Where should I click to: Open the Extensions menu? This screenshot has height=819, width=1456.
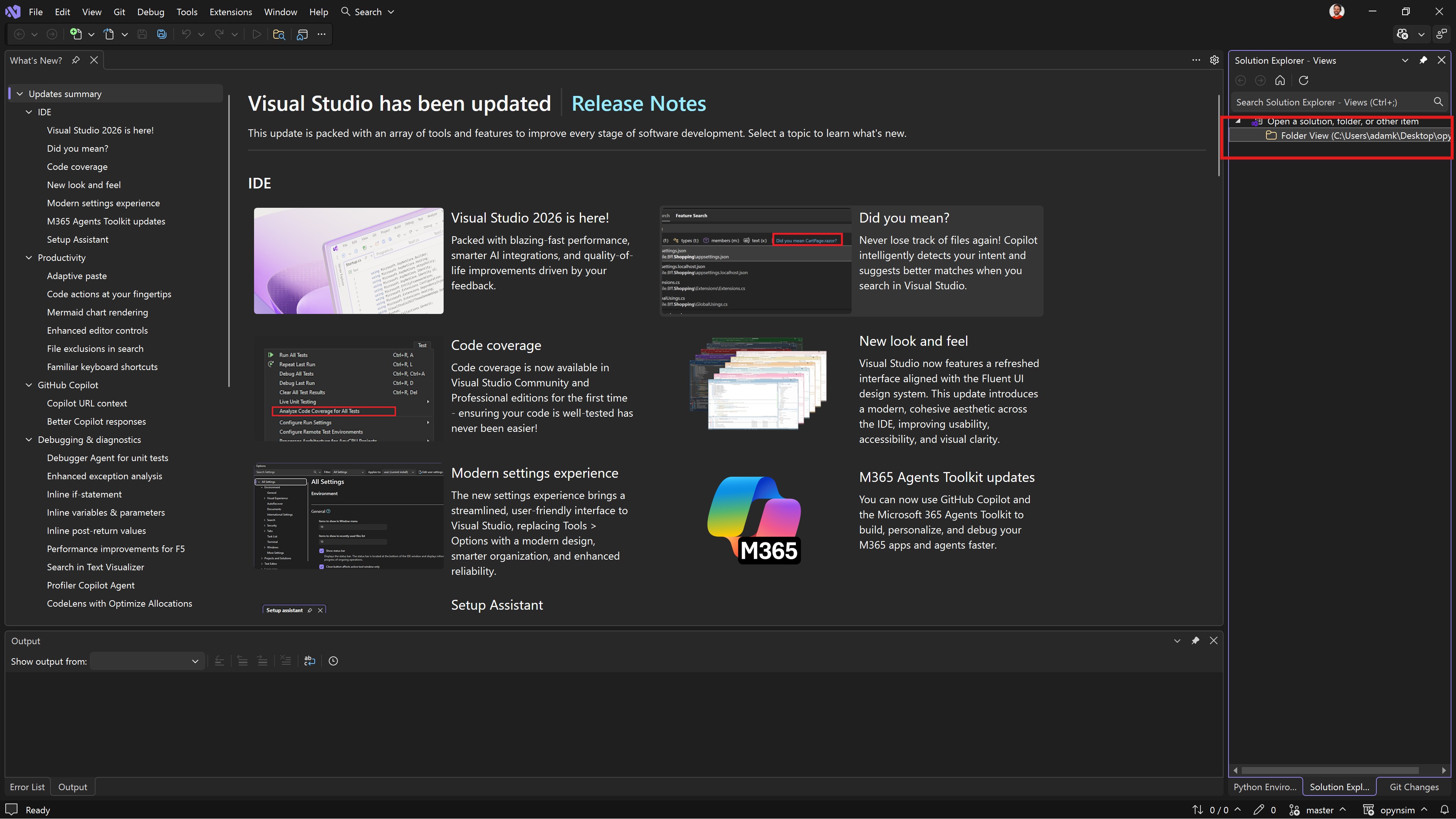230,12
